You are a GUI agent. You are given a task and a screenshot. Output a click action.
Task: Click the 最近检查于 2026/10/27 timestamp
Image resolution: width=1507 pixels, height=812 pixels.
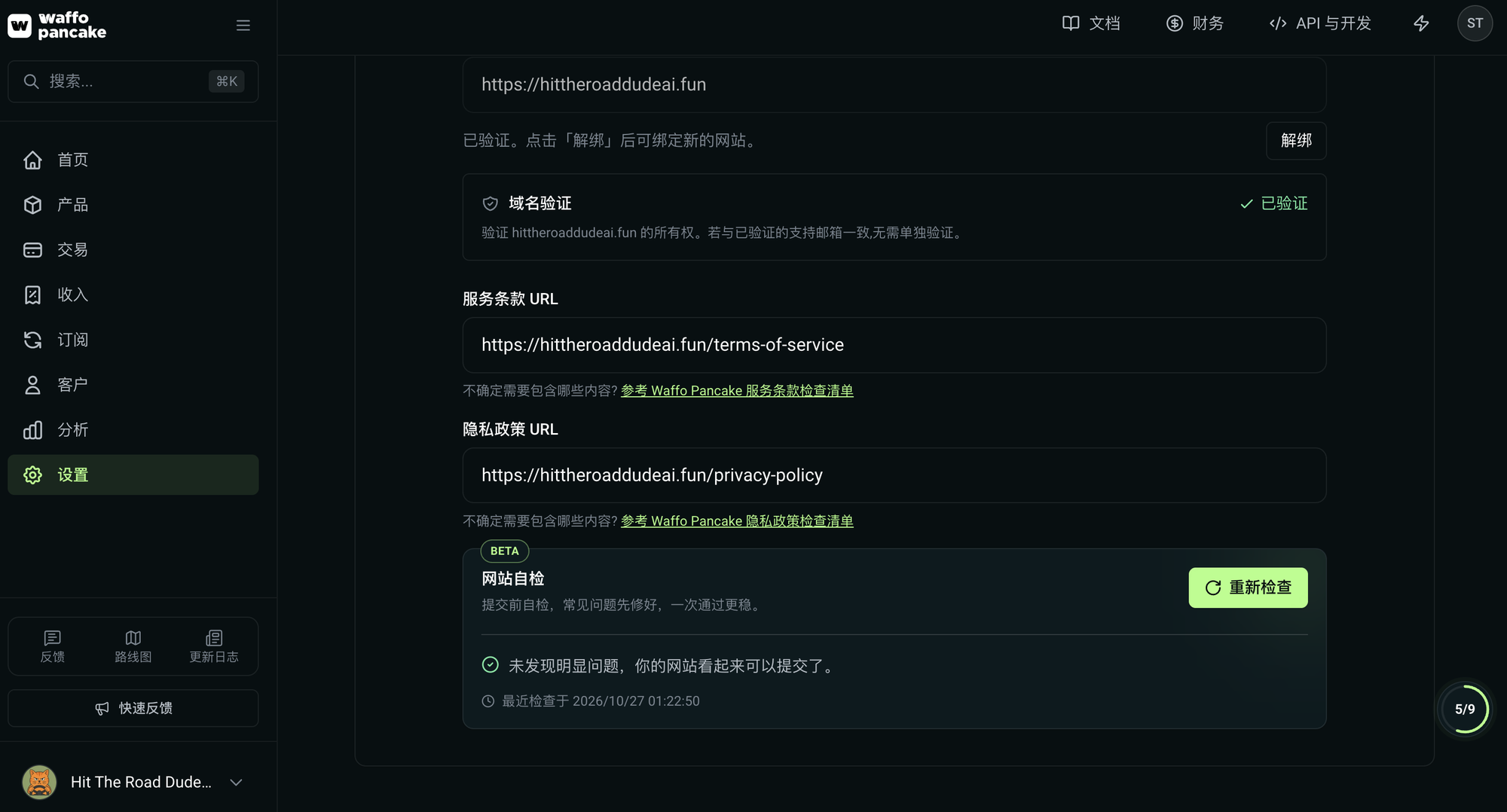[x=601, y=701]
